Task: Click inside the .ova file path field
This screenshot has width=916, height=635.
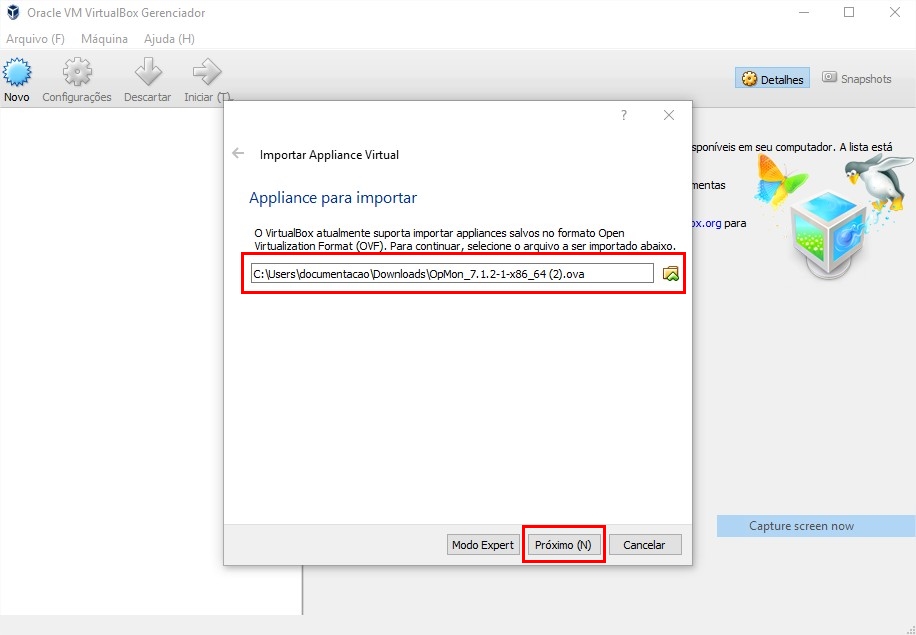Action: 452,274
